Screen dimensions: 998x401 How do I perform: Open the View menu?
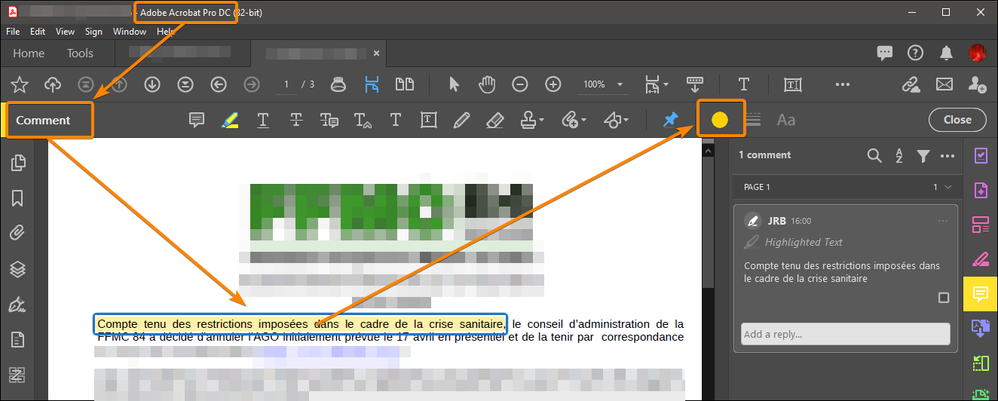coord(65,31)
